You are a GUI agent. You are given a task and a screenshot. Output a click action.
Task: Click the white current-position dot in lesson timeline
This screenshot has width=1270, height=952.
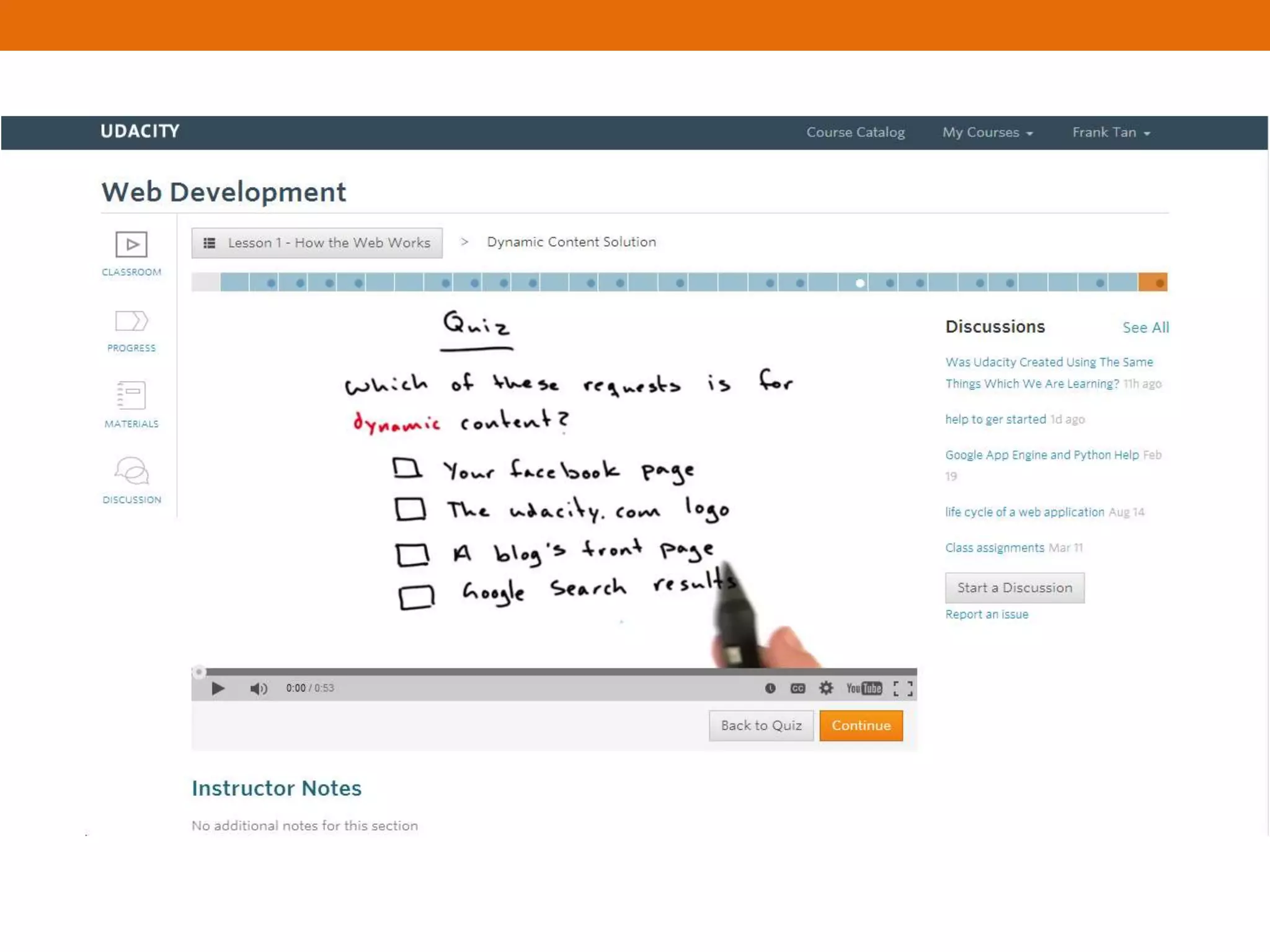click(860, 283)
